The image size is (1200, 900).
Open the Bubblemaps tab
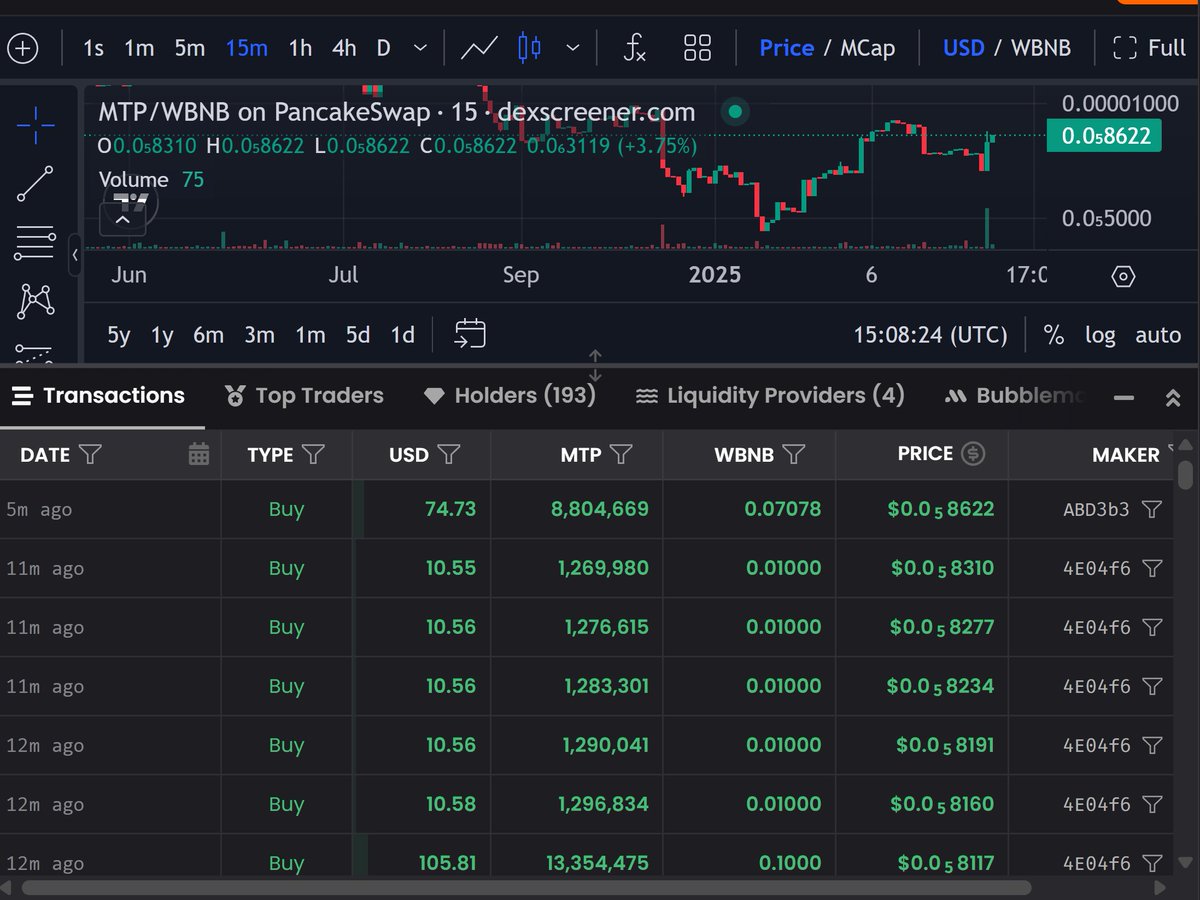coord(1016,396)
